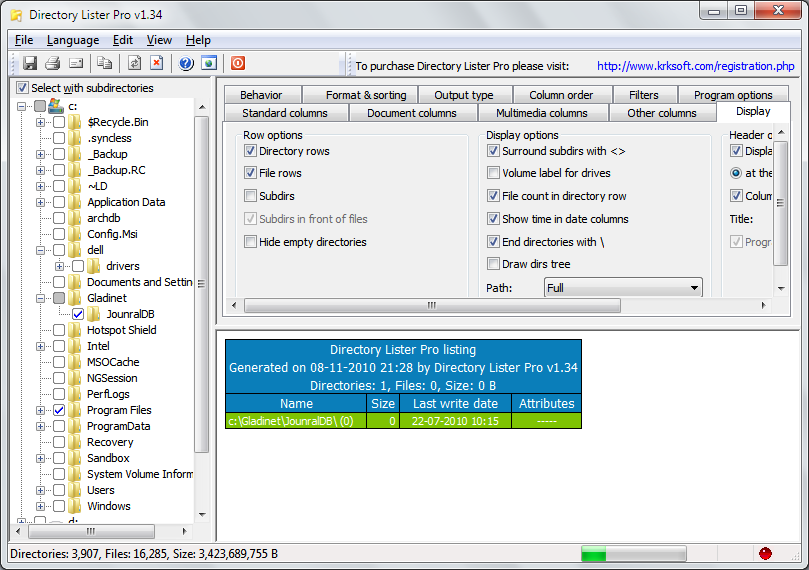Click the Save floppy disk toolbar icon
This screenshot has height=570, width=809.
tap(30, 63)
